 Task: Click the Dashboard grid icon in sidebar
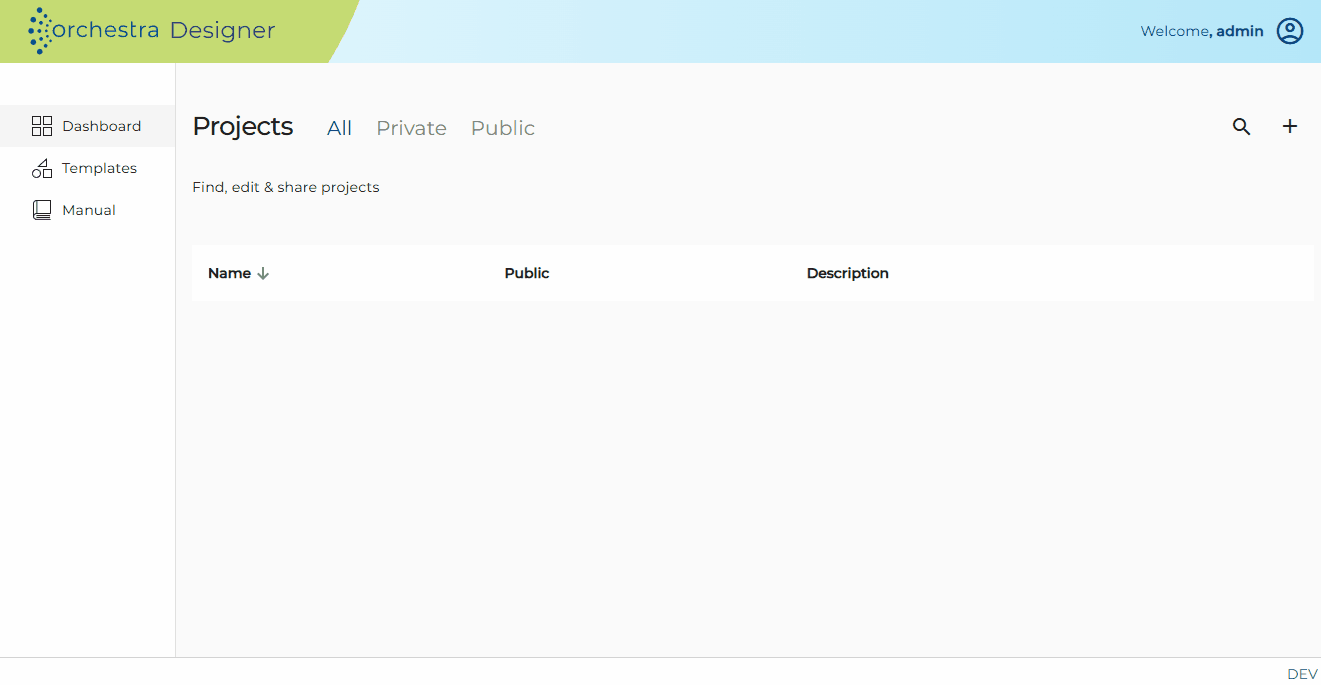click(42, 126)
